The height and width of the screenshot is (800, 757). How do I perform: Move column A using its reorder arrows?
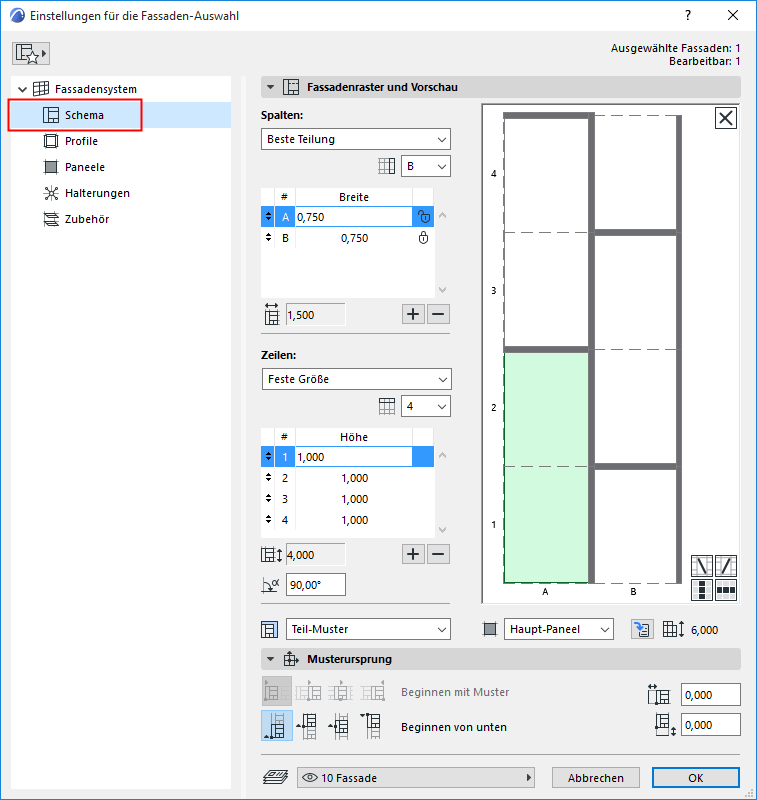268,217
